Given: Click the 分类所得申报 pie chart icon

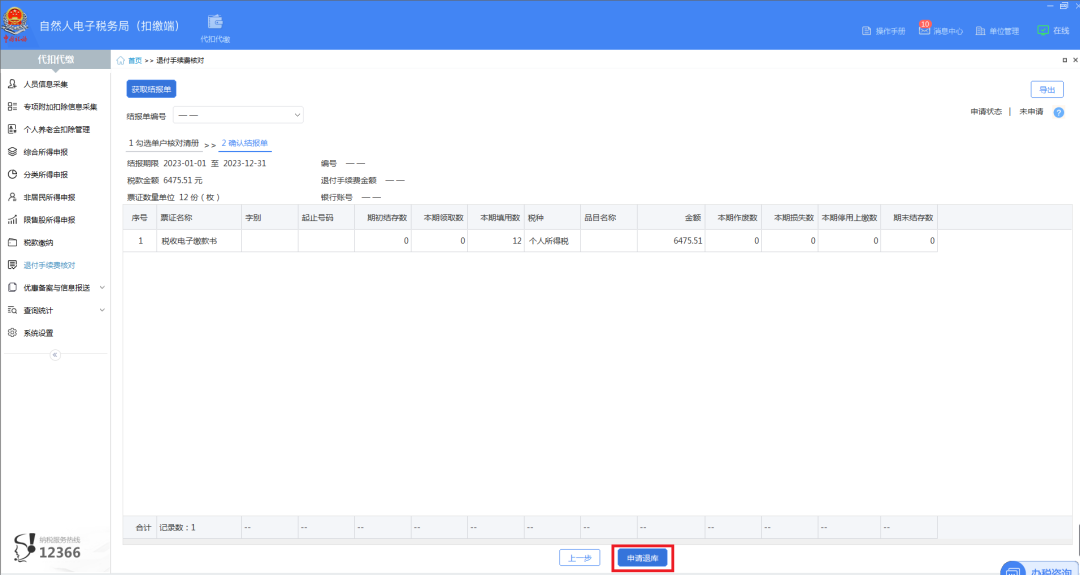Looking at the screenshot, I should (x=12, y=174).
